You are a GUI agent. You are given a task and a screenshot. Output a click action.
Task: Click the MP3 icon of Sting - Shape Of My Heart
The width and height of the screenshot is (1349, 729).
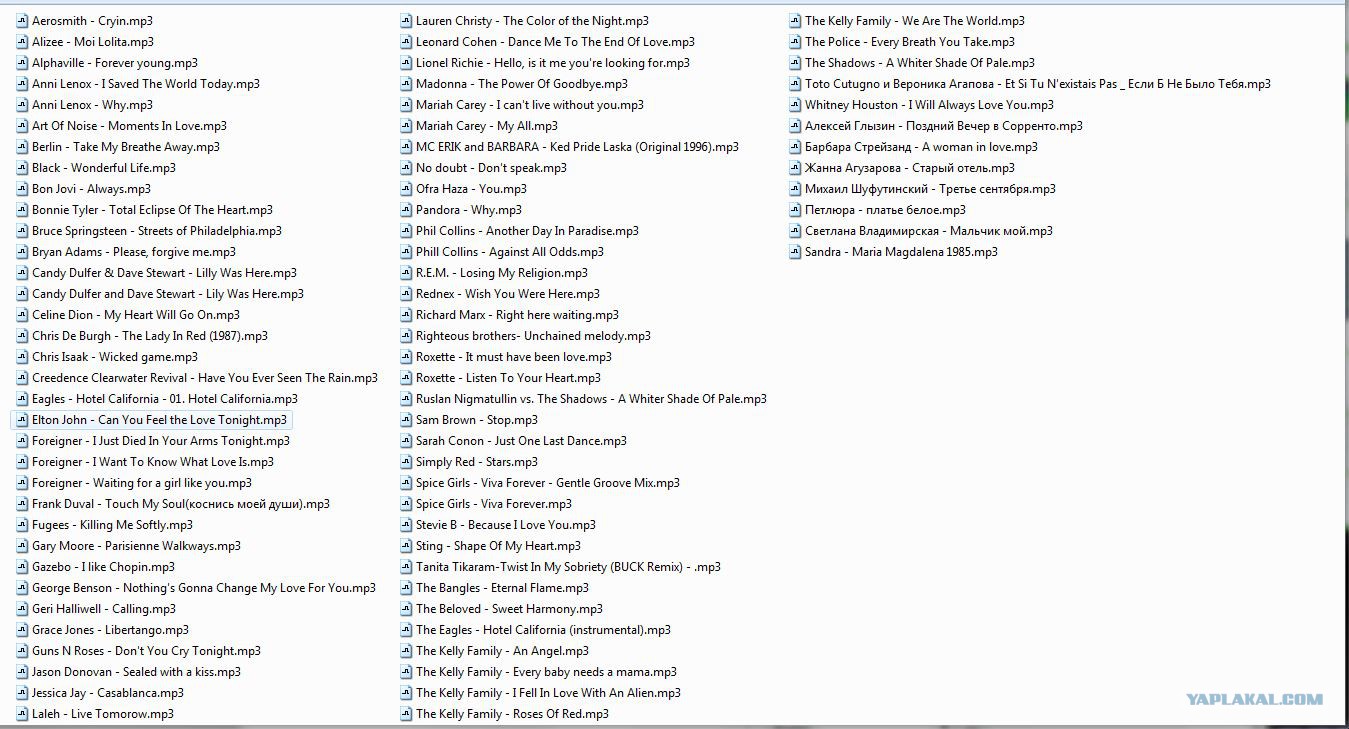[x=406, y=546]
